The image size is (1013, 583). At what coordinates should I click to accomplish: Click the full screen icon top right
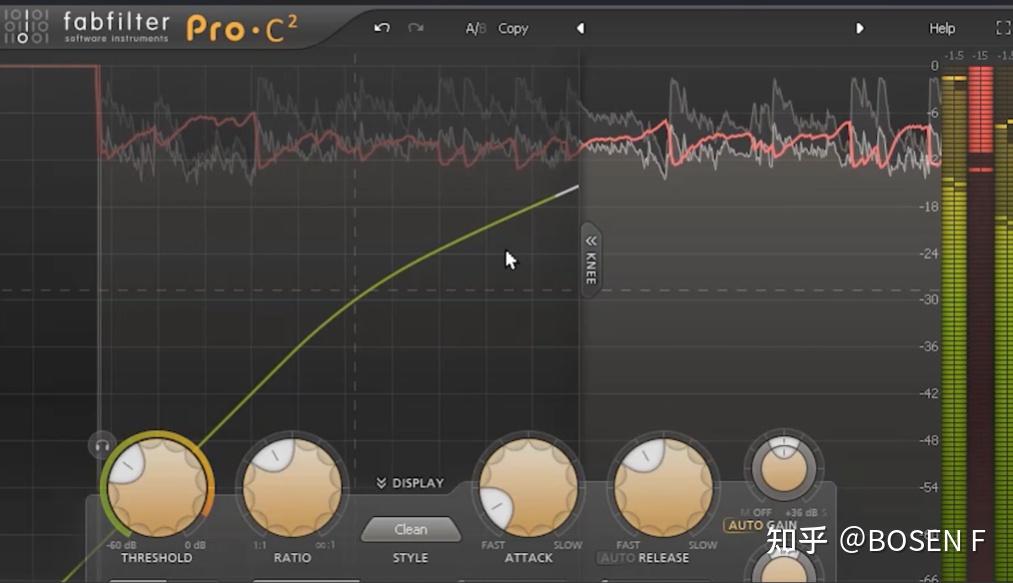point(1003,28)
